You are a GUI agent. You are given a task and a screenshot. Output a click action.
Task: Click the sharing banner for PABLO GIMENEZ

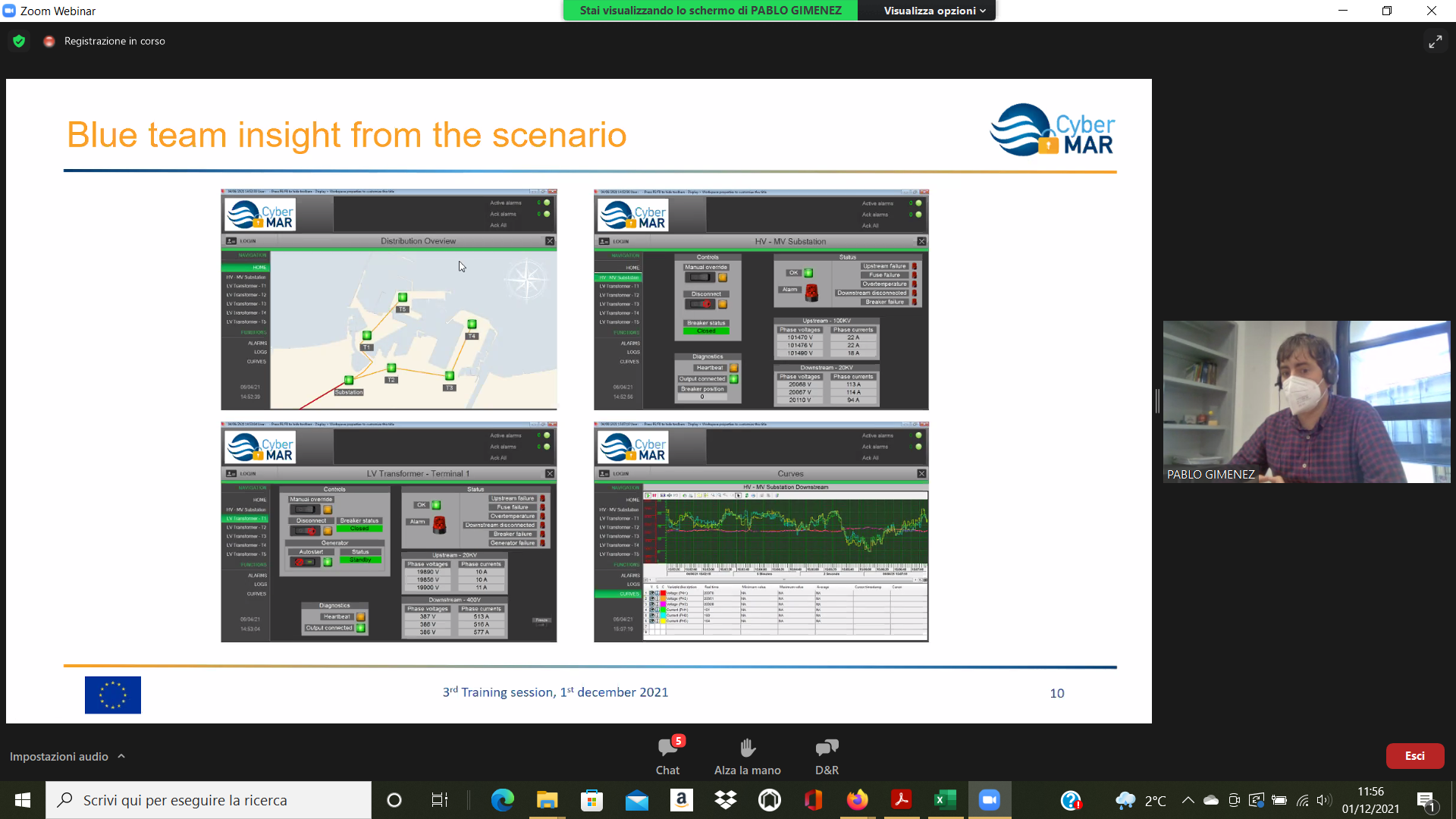tap(711, 11)
